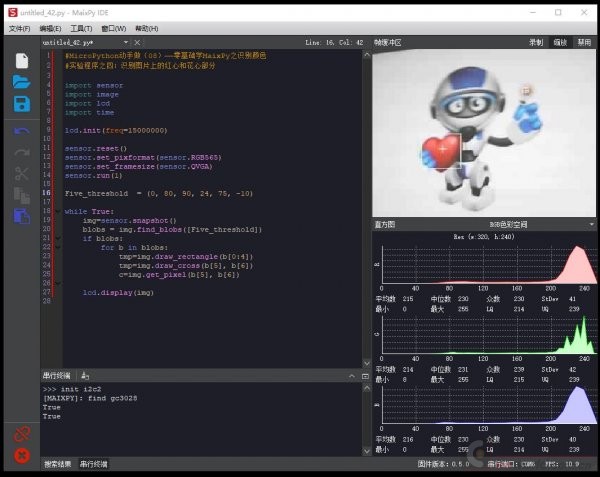
Task: Cut selection with the scissors icon
Action: pos(22,173)
